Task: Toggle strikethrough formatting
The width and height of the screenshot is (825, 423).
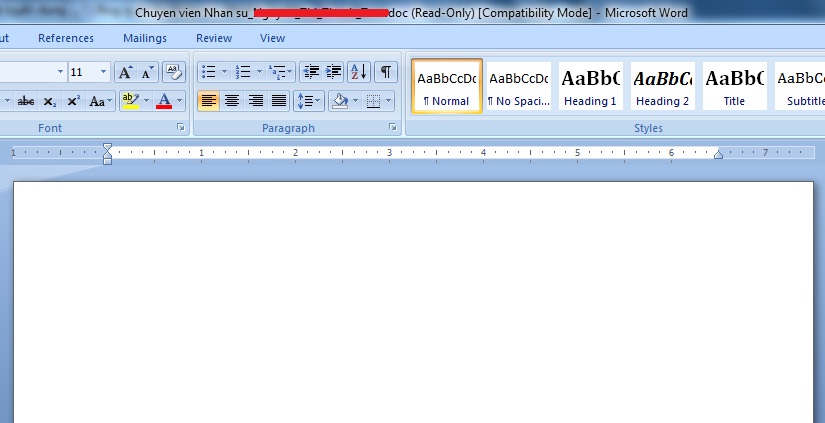Action: coord(26,101)
